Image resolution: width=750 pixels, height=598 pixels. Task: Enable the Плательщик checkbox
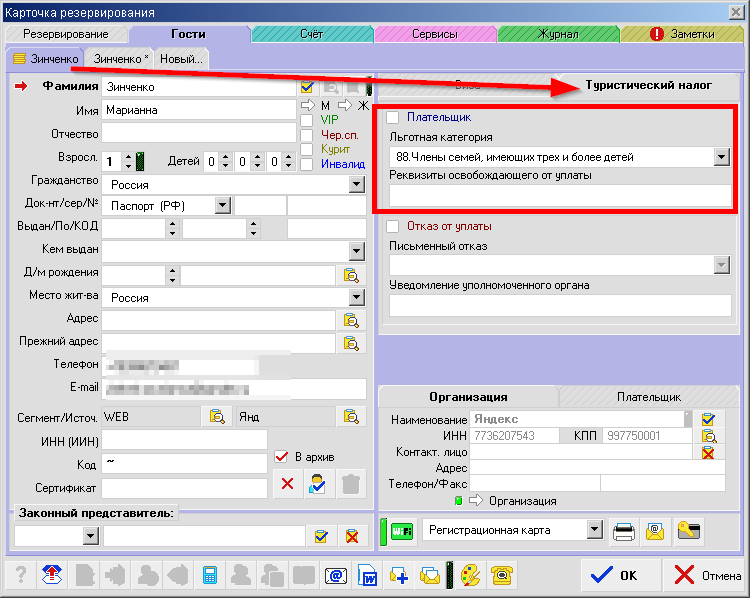[x=392, y=117]
